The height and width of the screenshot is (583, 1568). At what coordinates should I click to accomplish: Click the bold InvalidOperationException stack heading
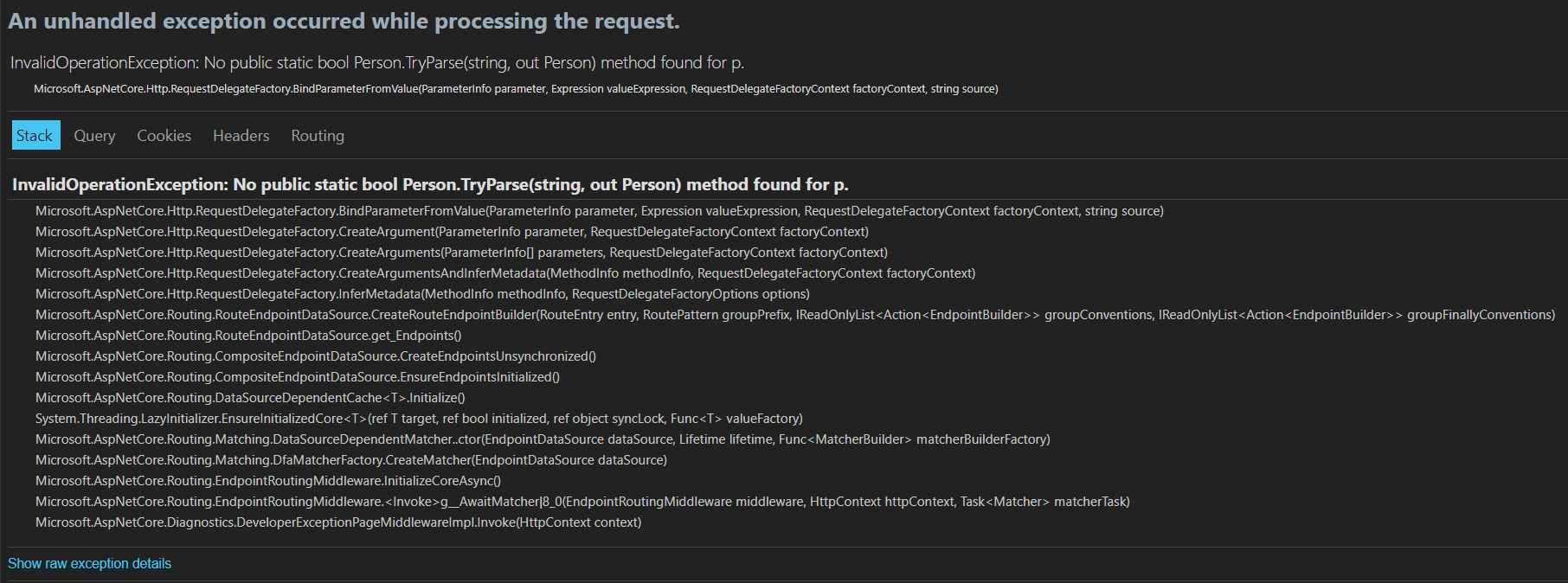pyautogui.click(x=430, y=184)
